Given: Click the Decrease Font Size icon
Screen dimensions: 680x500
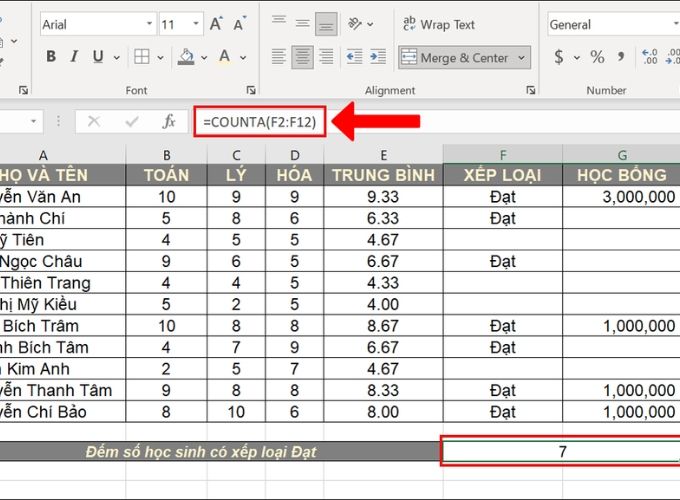Looking at the screenshot, I should pos(239,24).
